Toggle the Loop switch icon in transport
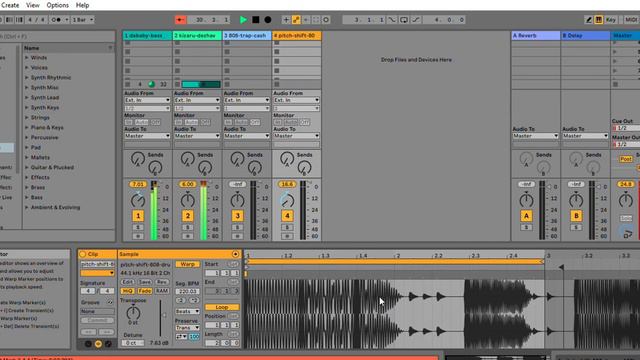The image size is (640, 360). (x=404, y=20)
